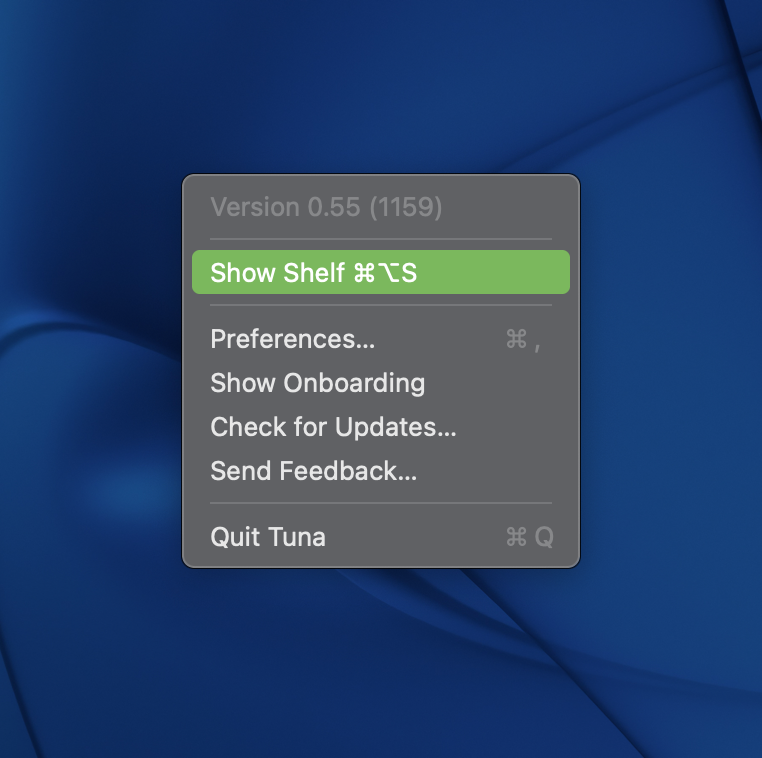The image size is (762, 758).
Task: Click the ⌘, shortcut hint beside Preferences
Action: pos(524,340)
